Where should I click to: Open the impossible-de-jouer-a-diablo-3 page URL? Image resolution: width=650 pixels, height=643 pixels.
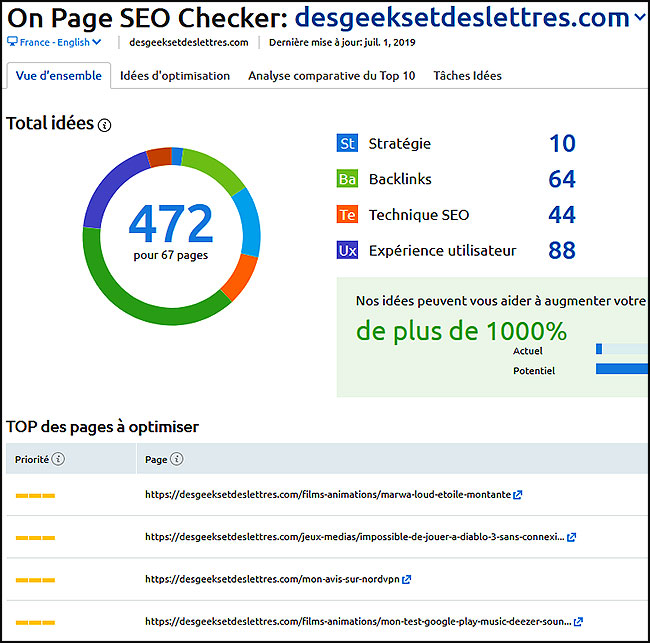pos(354,536)
